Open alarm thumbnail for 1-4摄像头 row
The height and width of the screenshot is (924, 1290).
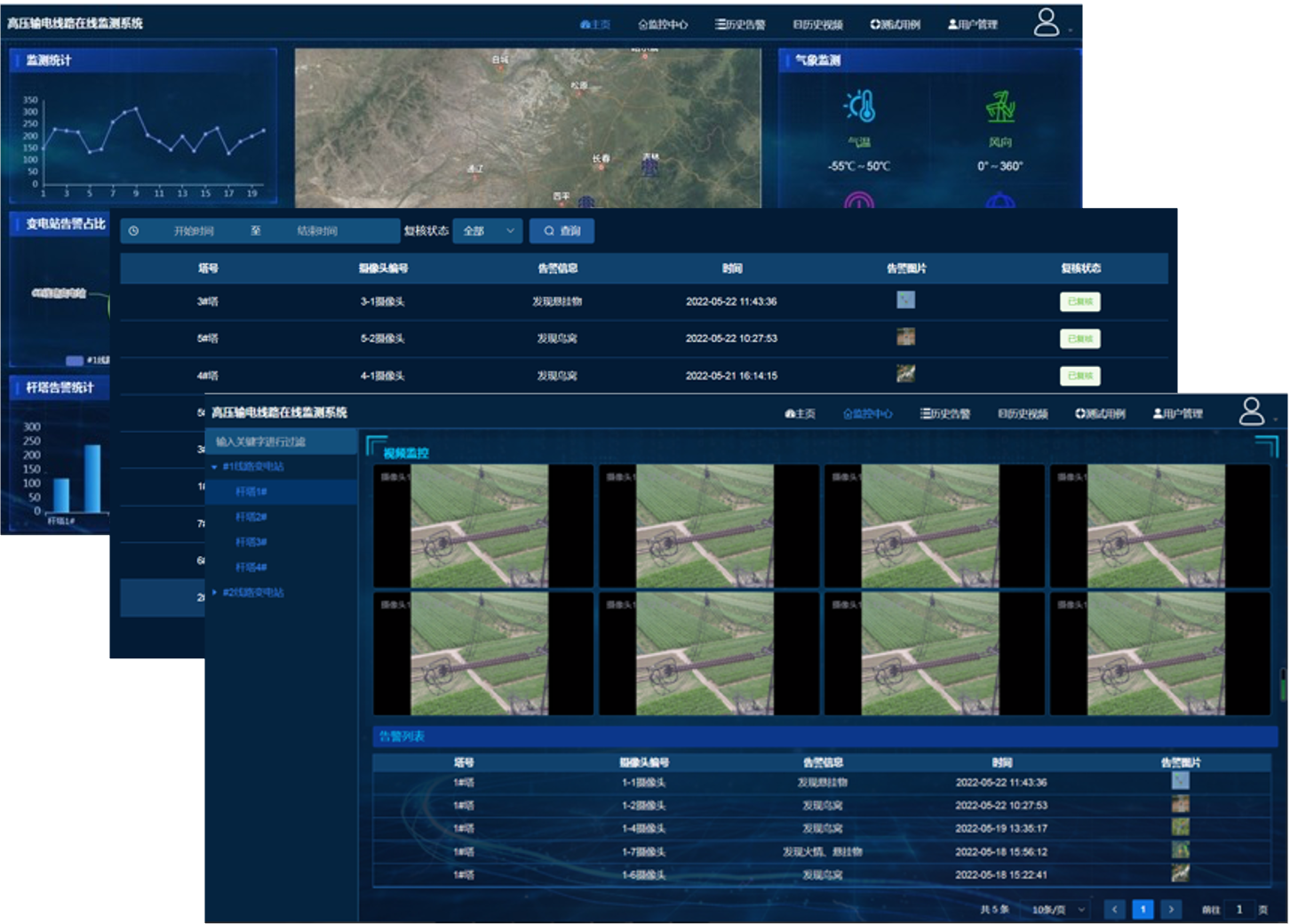[1180, 827]
